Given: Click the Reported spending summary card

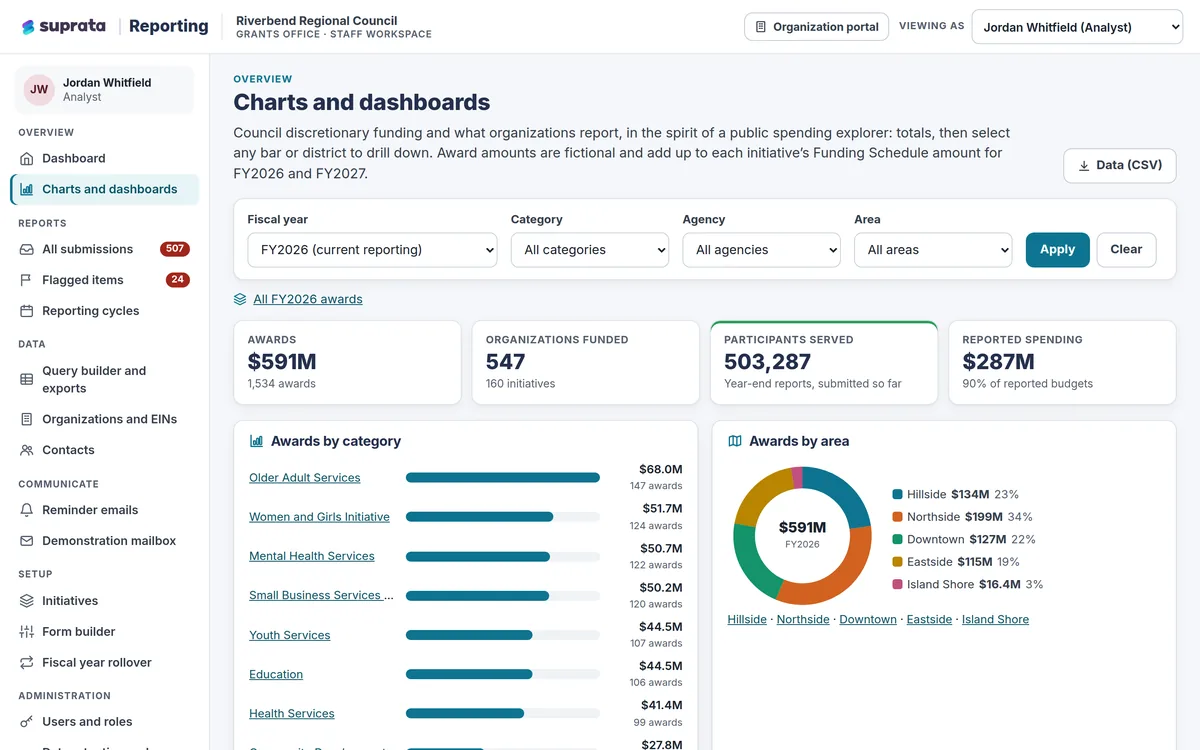Looking at the screenshot, I should click(1062, 363).
